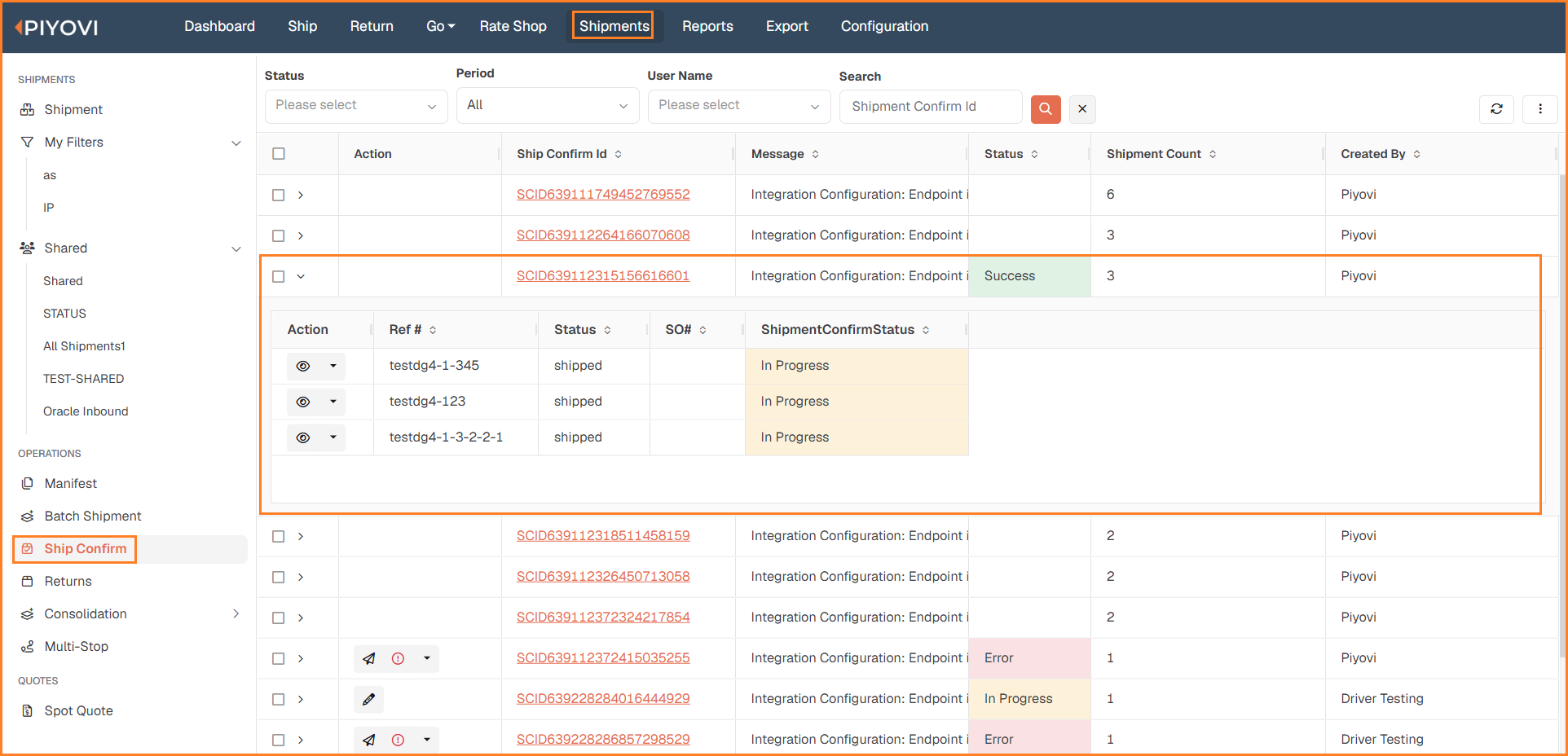Check the row SCID639112372324217854

(279, 618)
